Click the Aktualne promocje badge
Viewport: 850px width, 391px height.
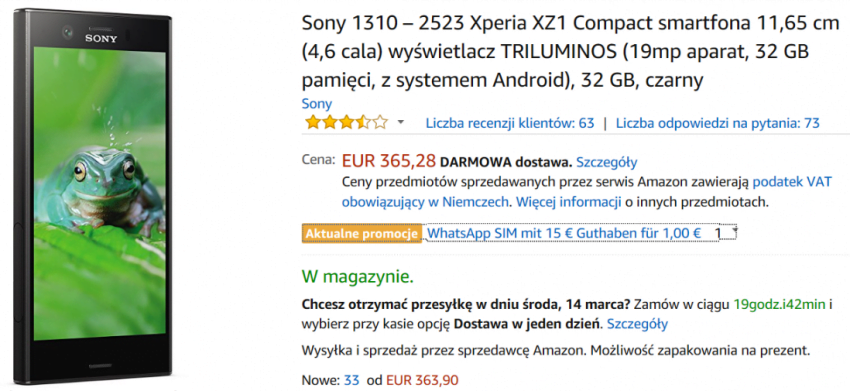click(x=362, y=234)
